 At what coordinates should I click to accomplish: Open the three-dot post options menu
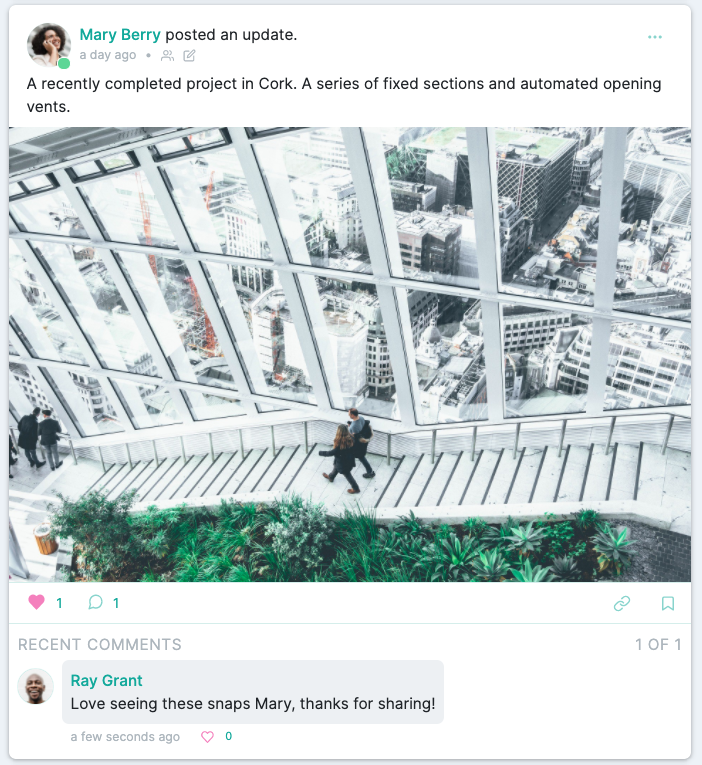click(655, 37)
